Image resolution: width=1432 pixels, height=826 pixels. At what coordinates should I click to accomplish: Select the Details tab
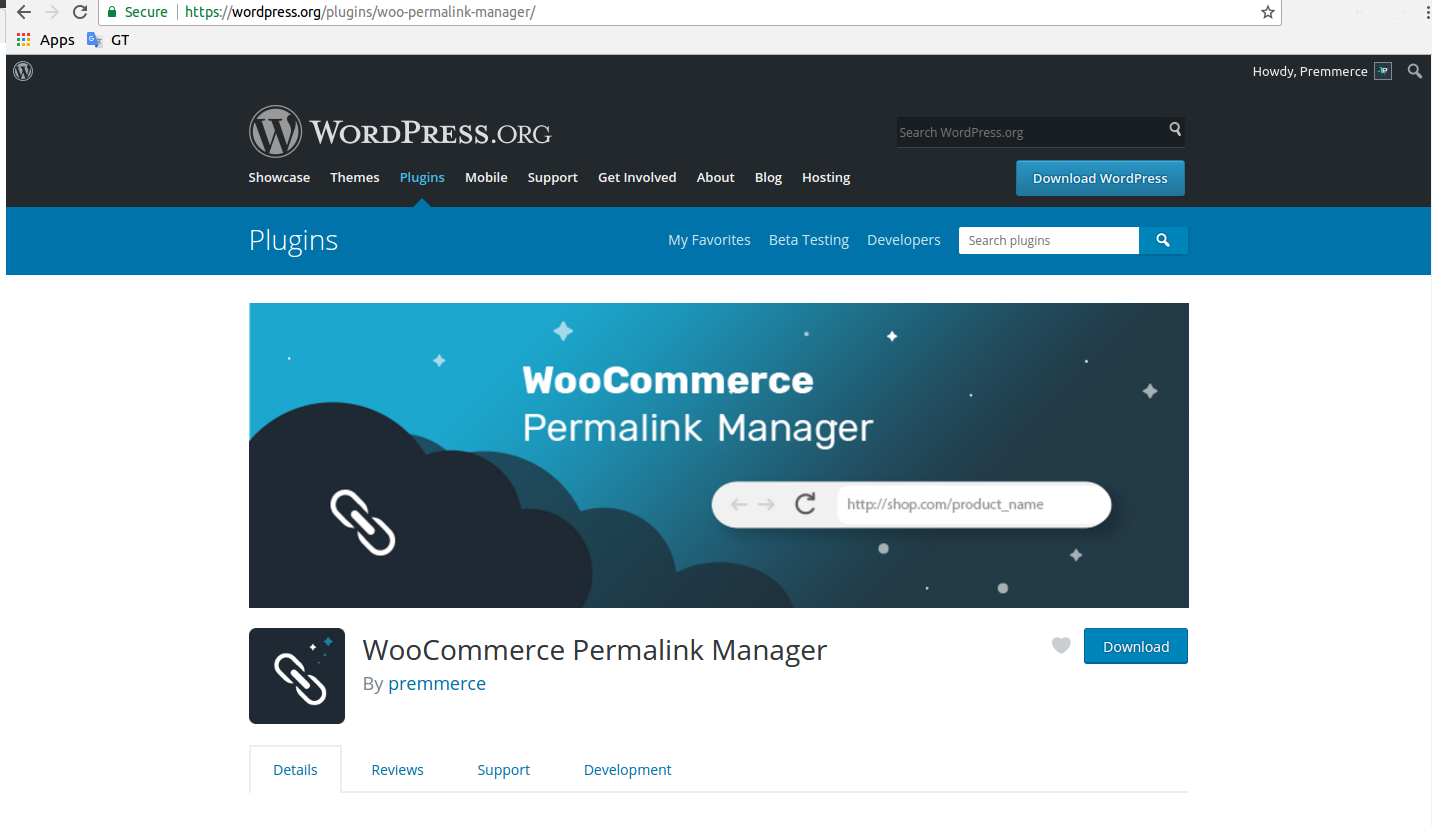295,770
